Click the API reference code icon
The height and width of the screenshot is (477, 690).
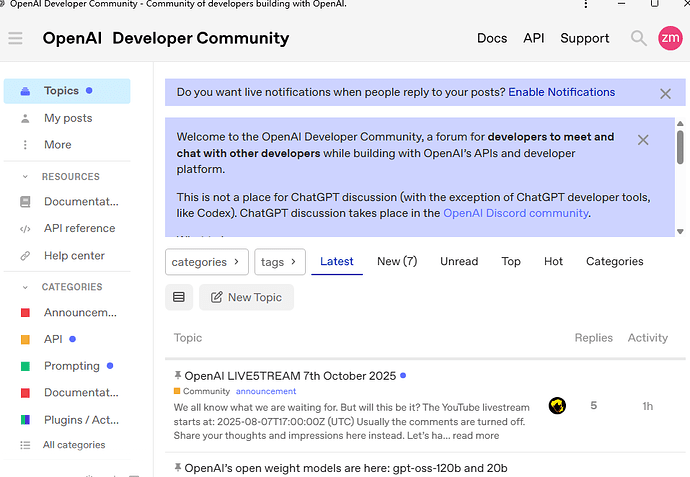[26, 229]
